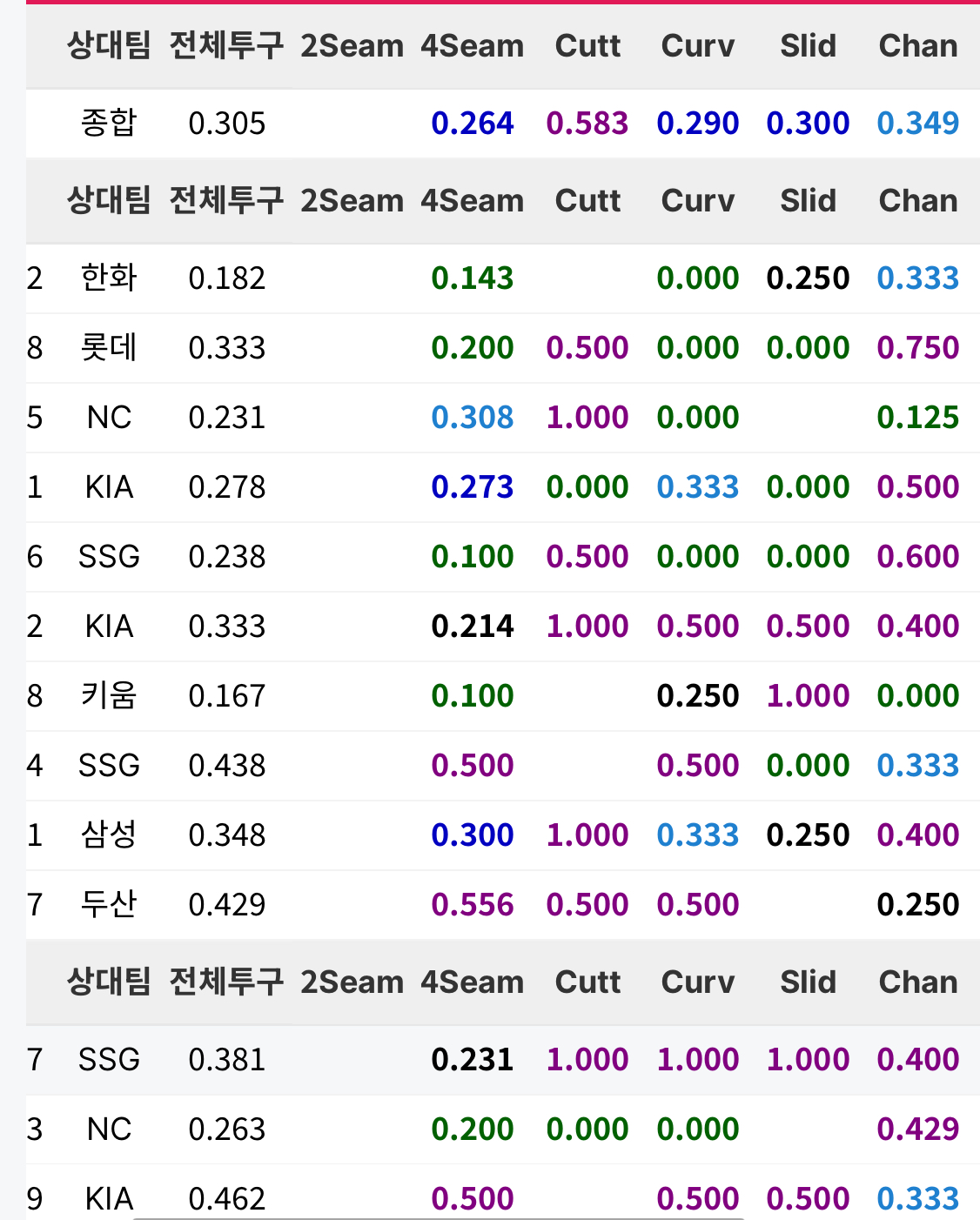Click SSG Chan value 0.600
The height and width of the screenshot is (1220, 980).
(918, 557)
